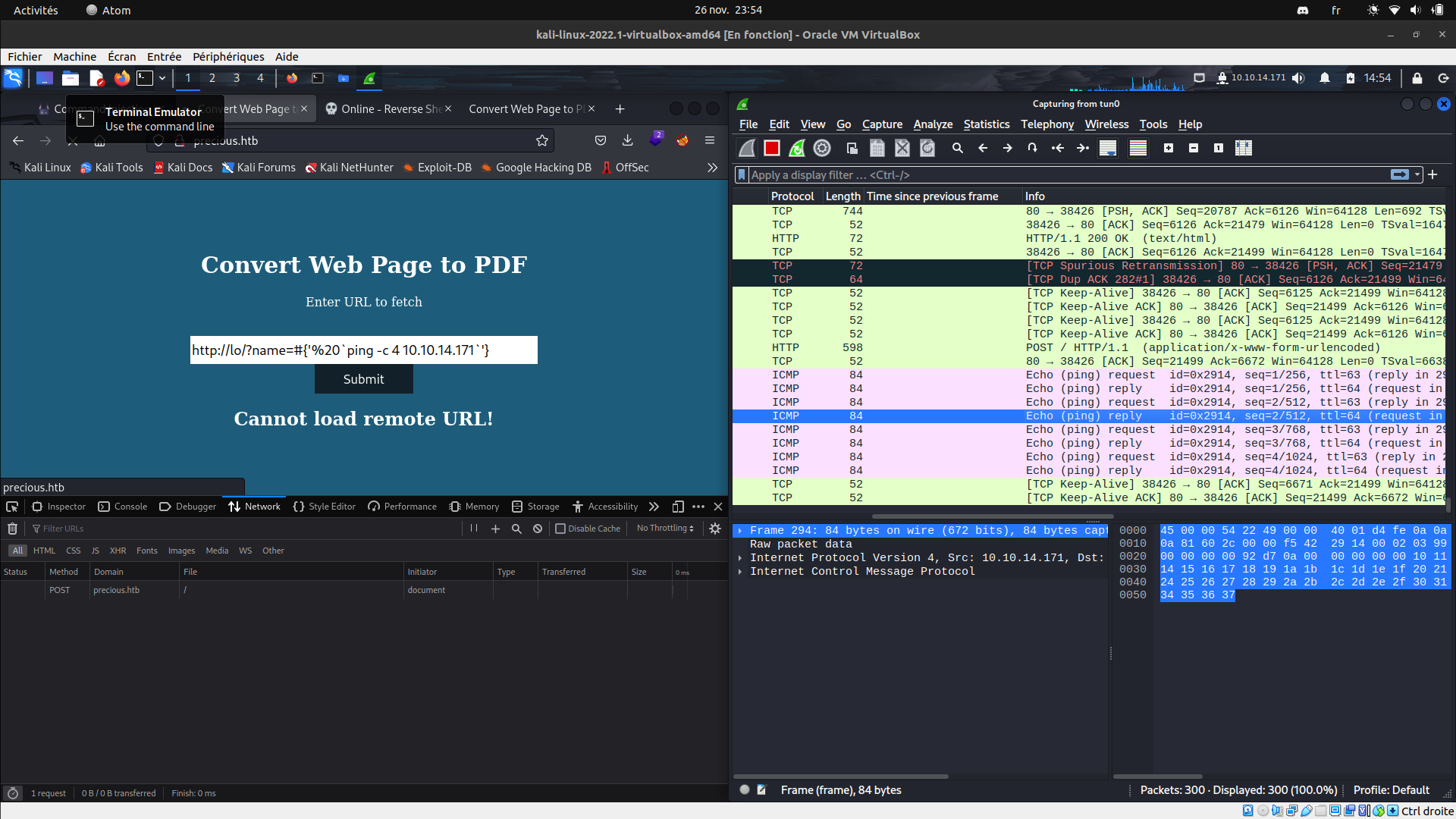This screenshot has height=819, width=1456.
Task: Restart the current Wireshark capture
Action: [x=797, y=149]
